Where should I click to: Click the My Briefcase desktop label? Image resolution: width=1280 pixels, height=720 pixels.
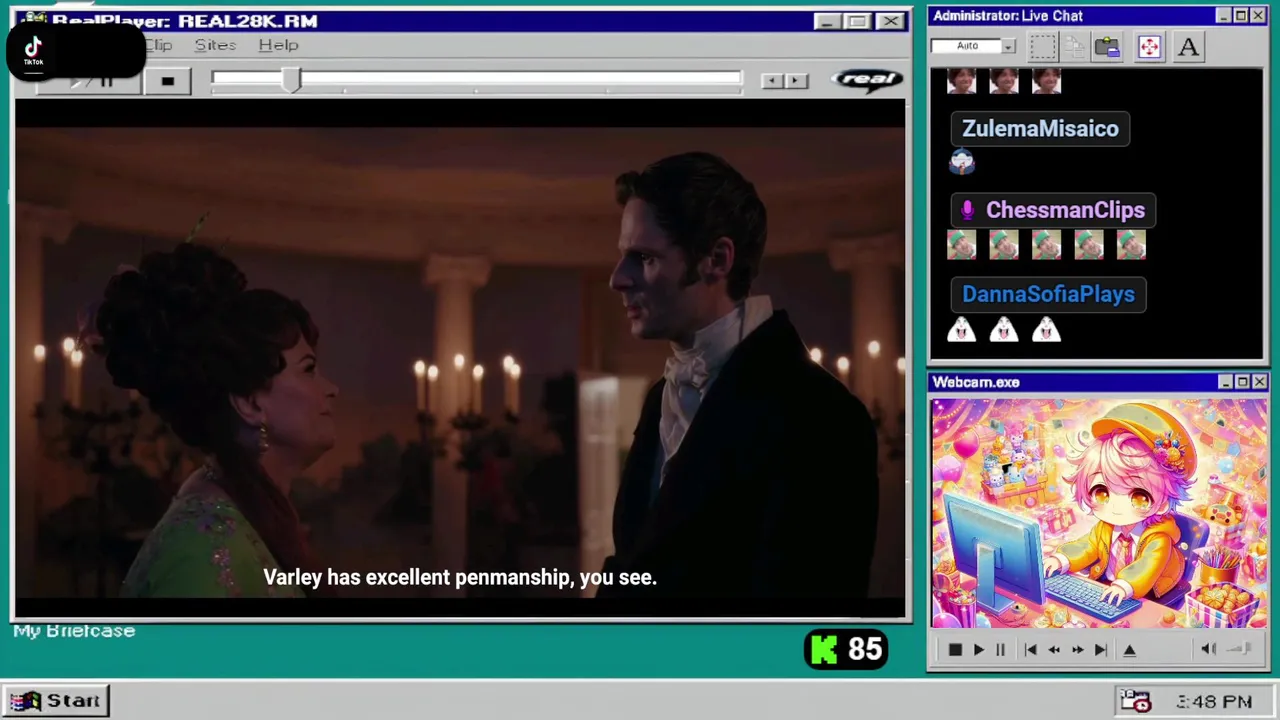tap(74, 631)
